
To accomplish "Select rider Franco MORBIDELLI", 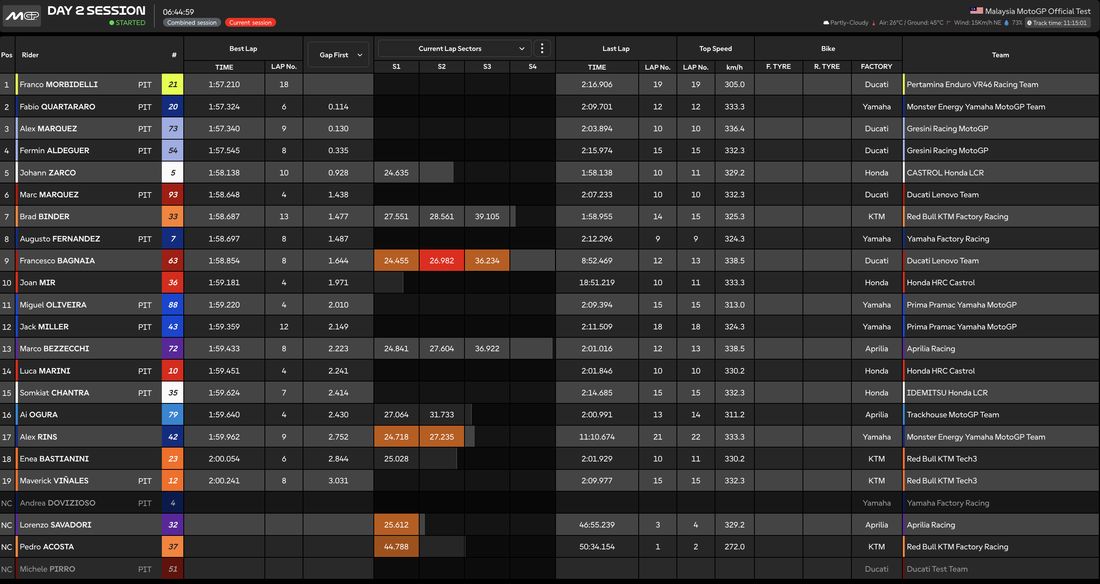I will pyautogui.click(x=59, y=84).
